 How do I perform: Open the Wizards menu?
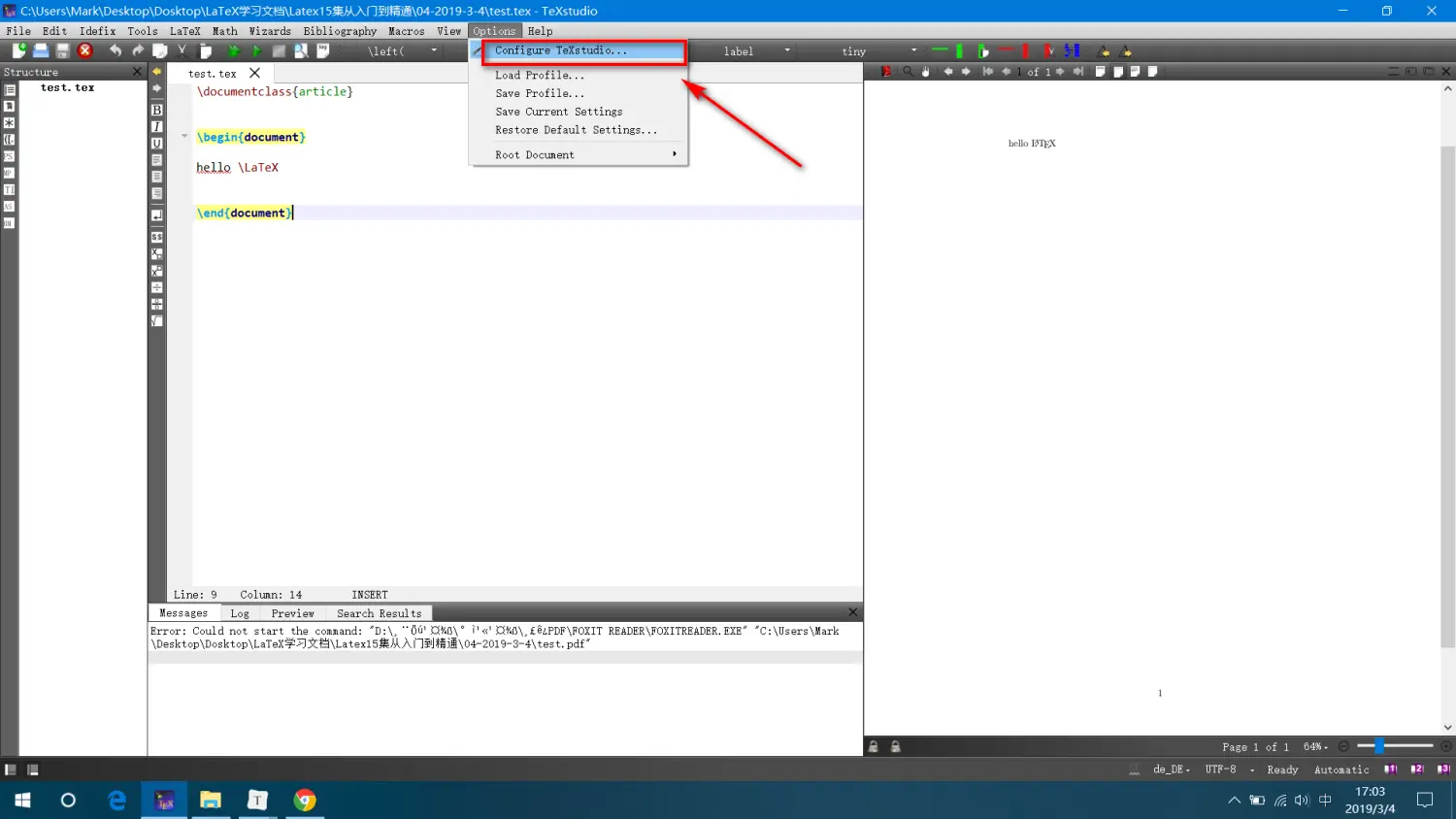tap(270, 31)
